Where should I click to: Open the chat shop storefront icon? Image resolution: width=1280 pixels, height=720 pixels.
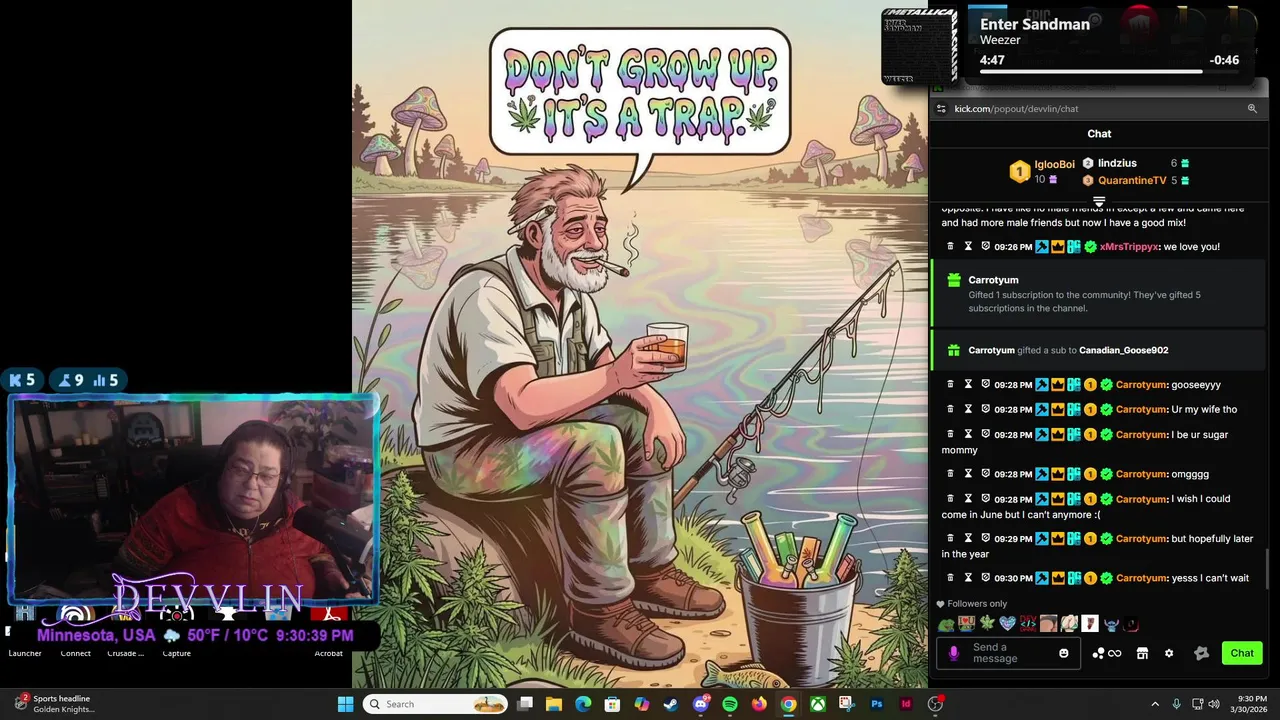point(1142,653)
